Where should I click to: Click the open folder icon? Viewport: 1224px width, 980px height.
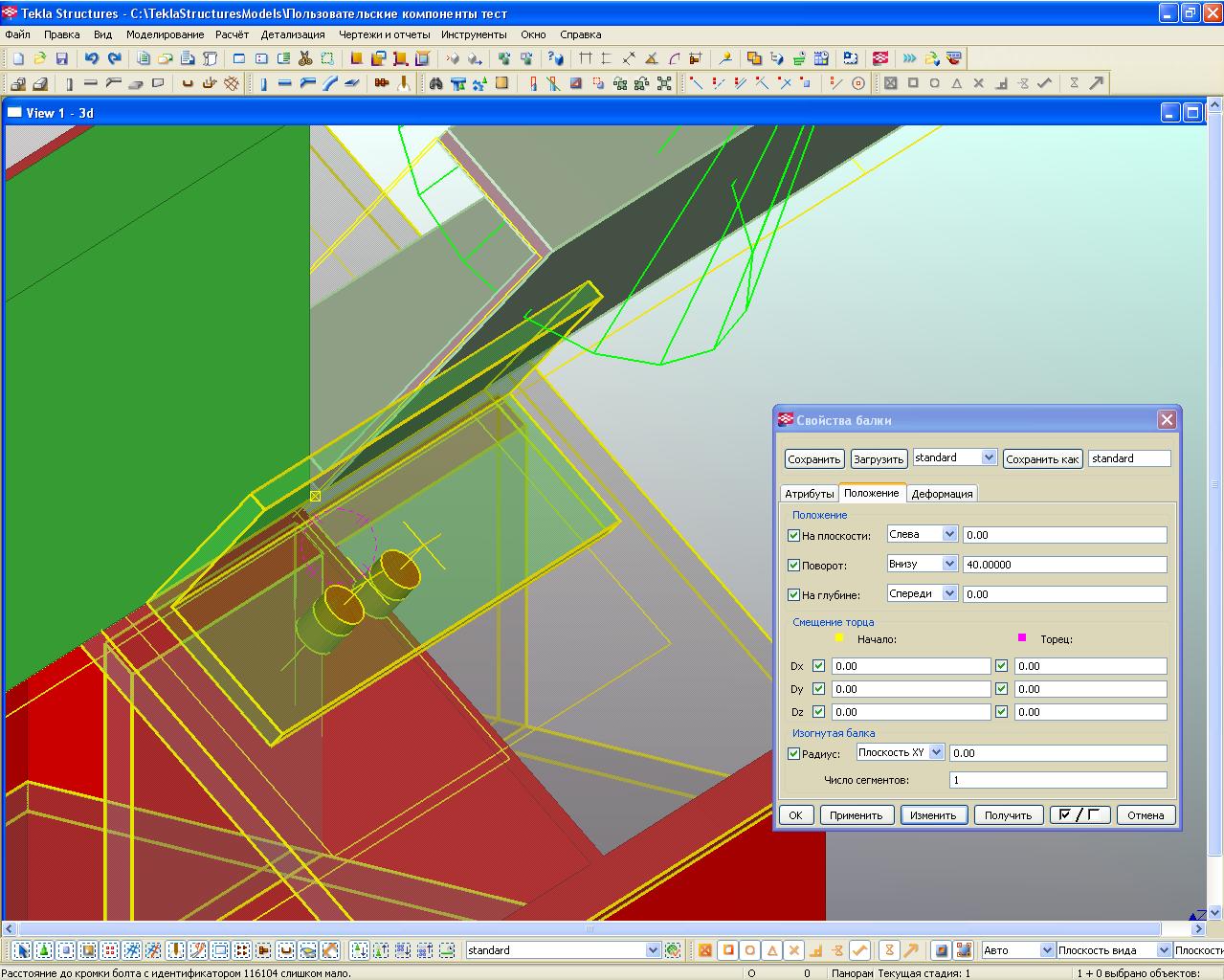click(x=40, y=58)
